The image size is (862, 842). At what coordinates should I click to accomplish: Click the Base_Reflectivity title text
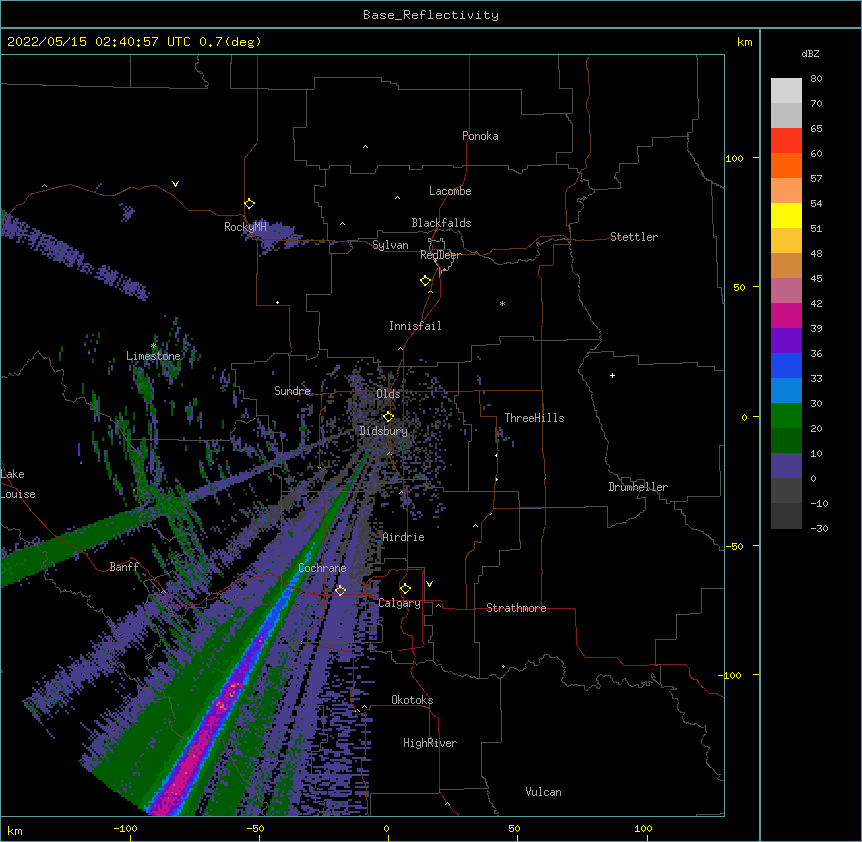431,15
